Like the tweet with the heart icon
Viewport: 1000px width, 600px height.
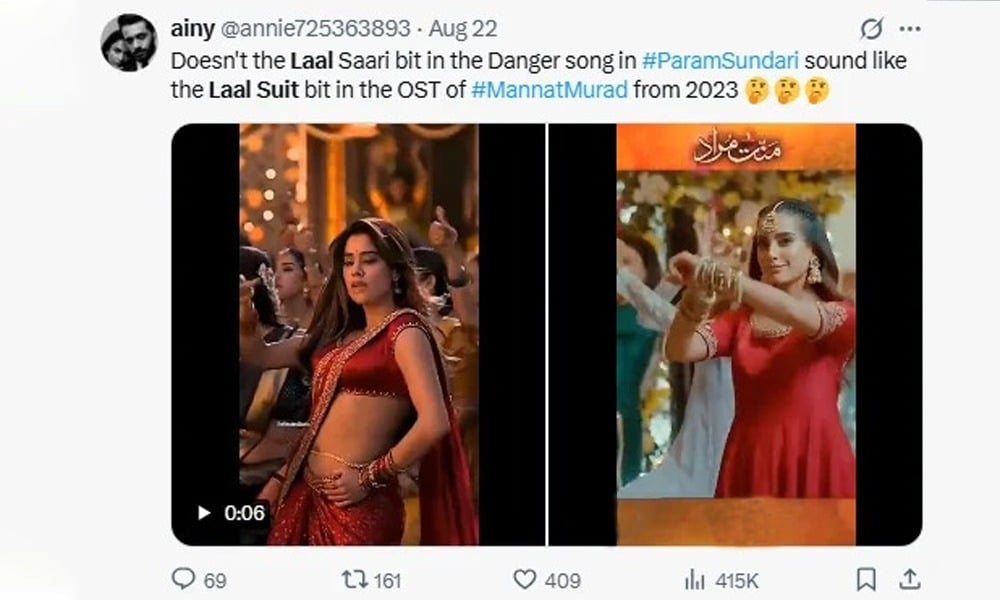[524, 579]
